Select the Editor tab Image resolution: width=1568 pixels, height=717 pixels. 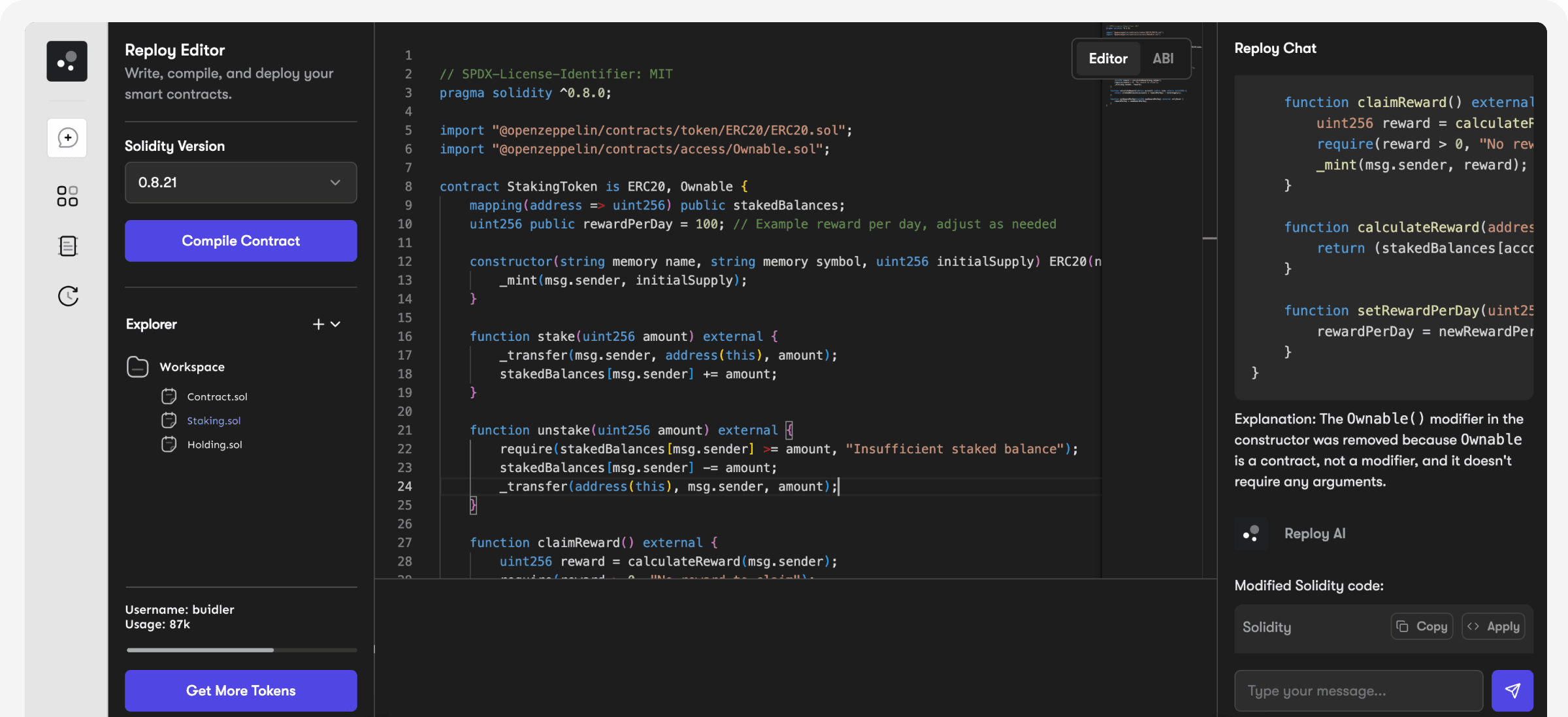point(1107,58)
